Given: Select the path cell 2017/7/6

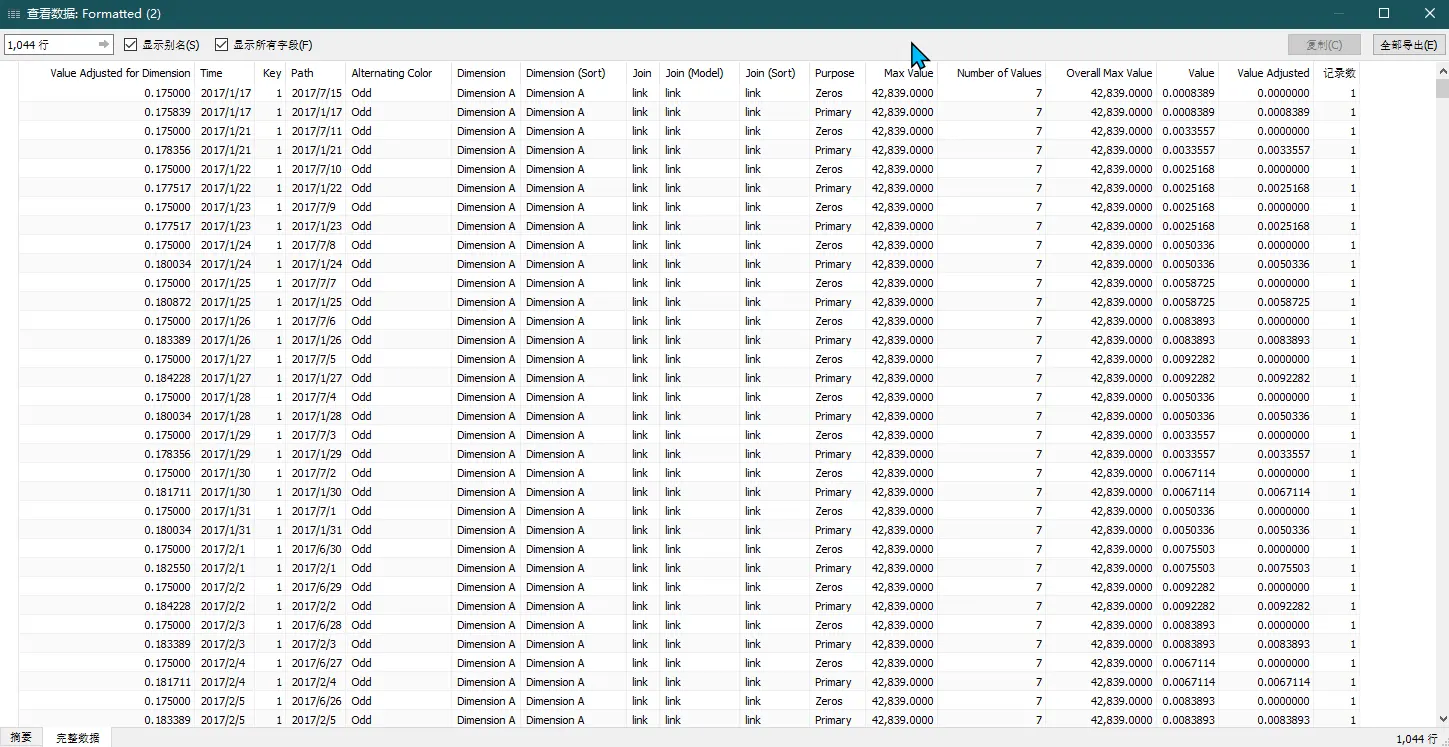Looking at the screenshot, I should [x=316, y=321].
